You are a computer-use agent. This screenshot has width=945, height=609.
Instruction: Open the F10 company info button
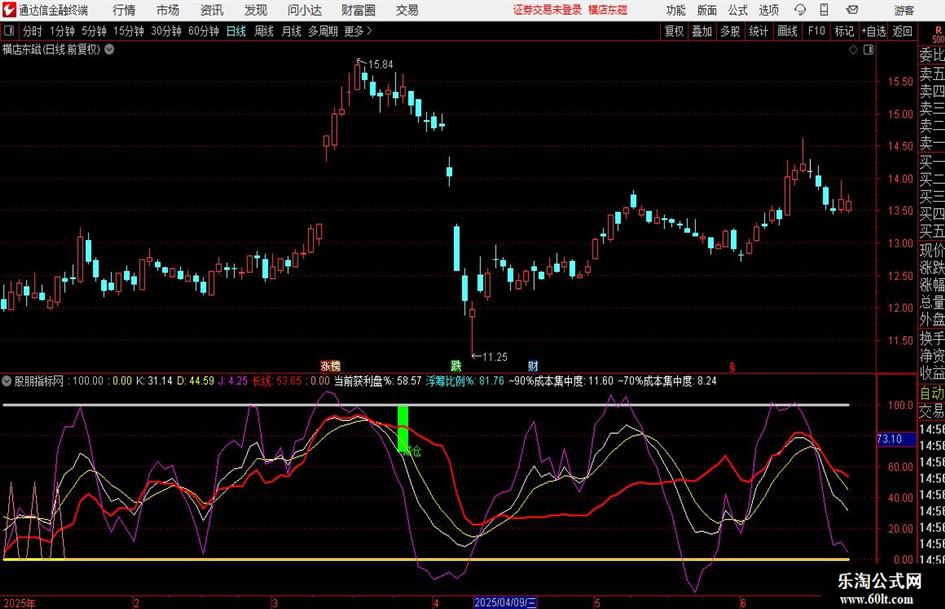point(816,31)
